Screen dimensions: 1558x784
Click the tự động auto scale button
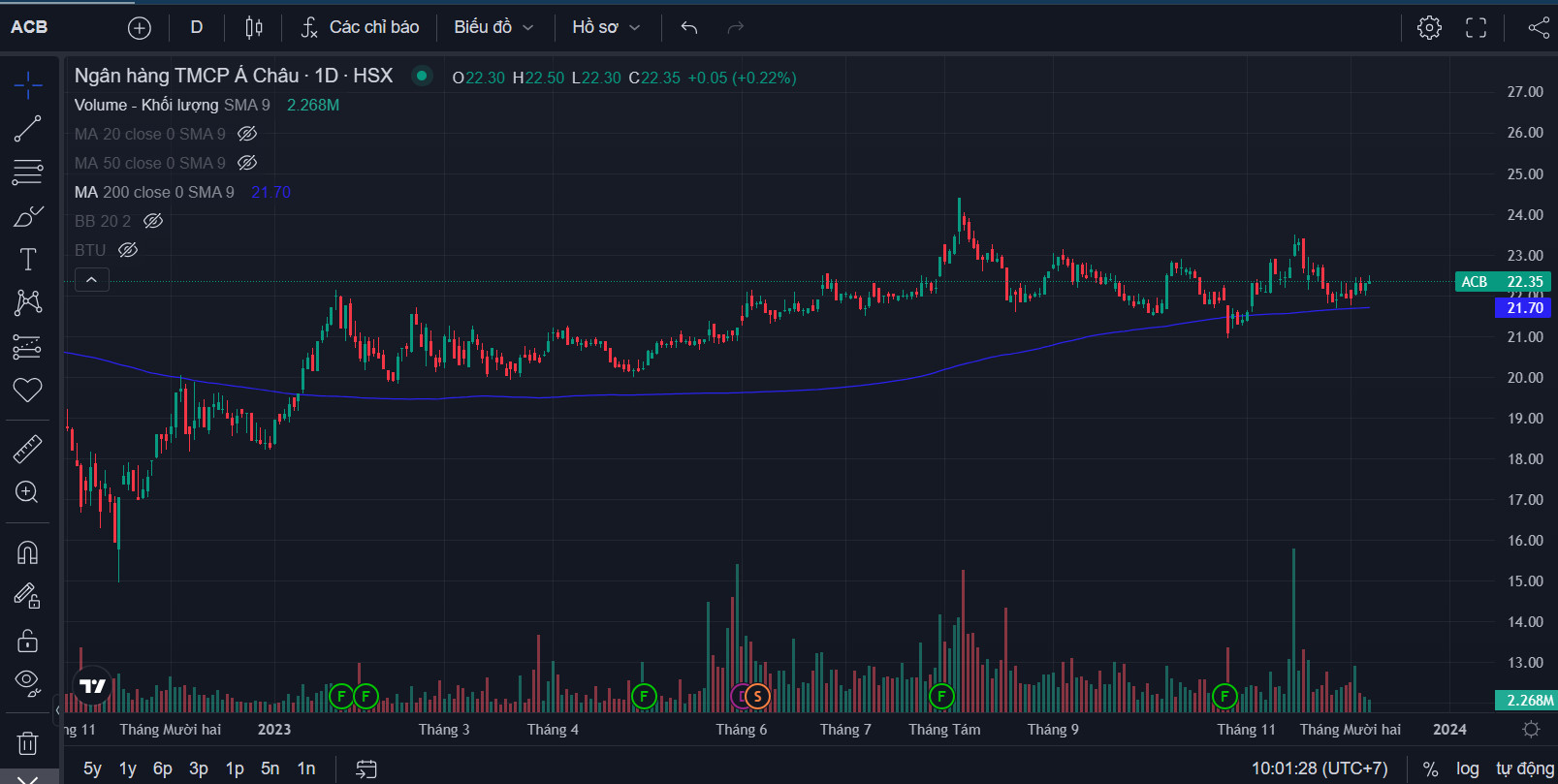click(x=1524, y=768)
